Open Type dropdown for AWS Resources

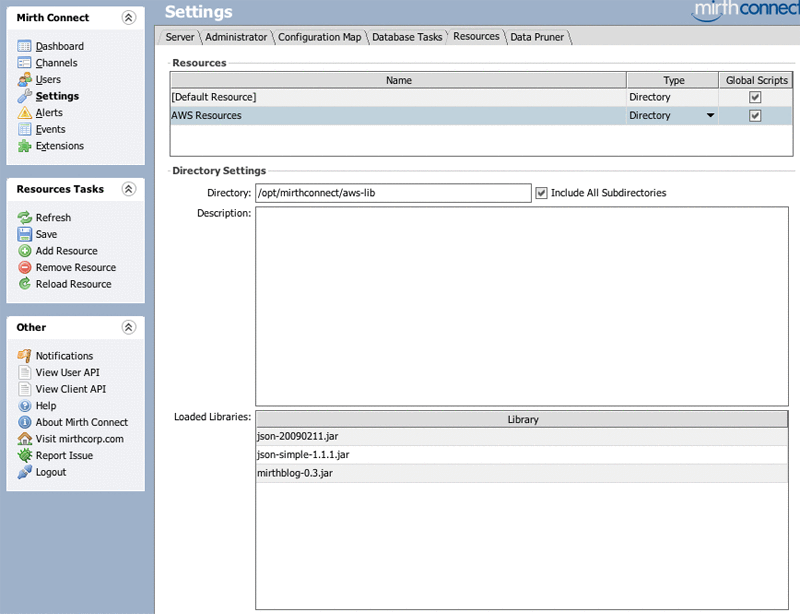pos(710,115)
